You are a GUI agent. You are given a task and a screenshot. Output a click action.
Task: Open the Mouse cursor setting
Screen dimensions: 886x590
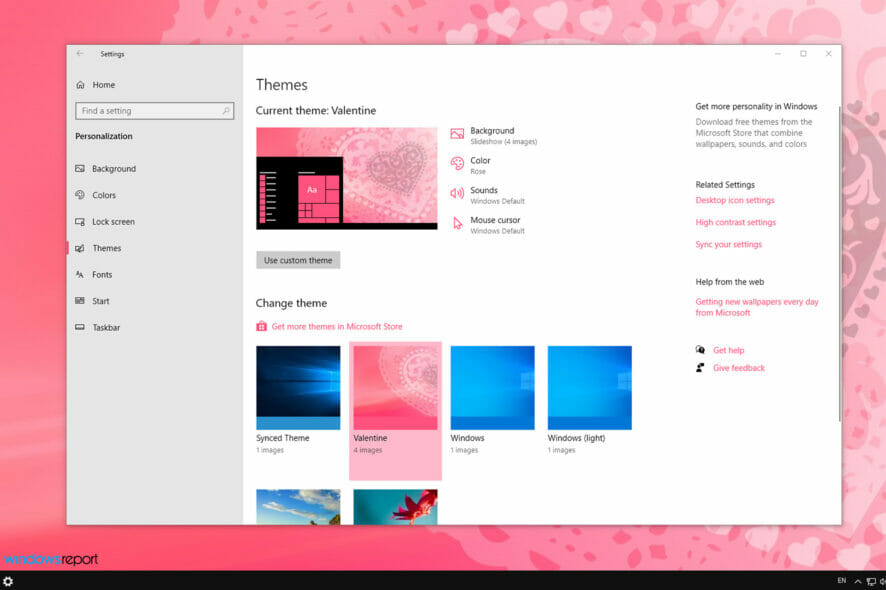(488, 225)
